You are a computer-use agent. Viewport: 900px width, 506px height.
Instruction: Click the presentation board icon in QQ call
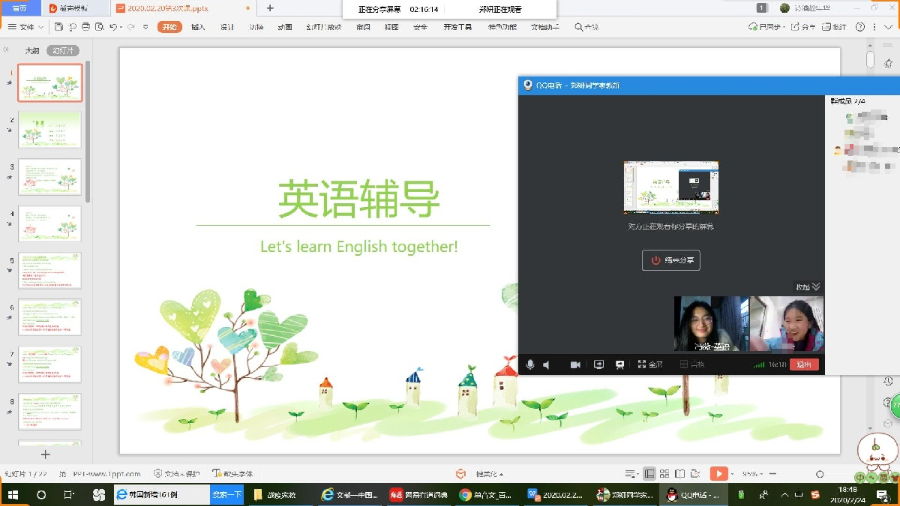click(x=620, y=364)
